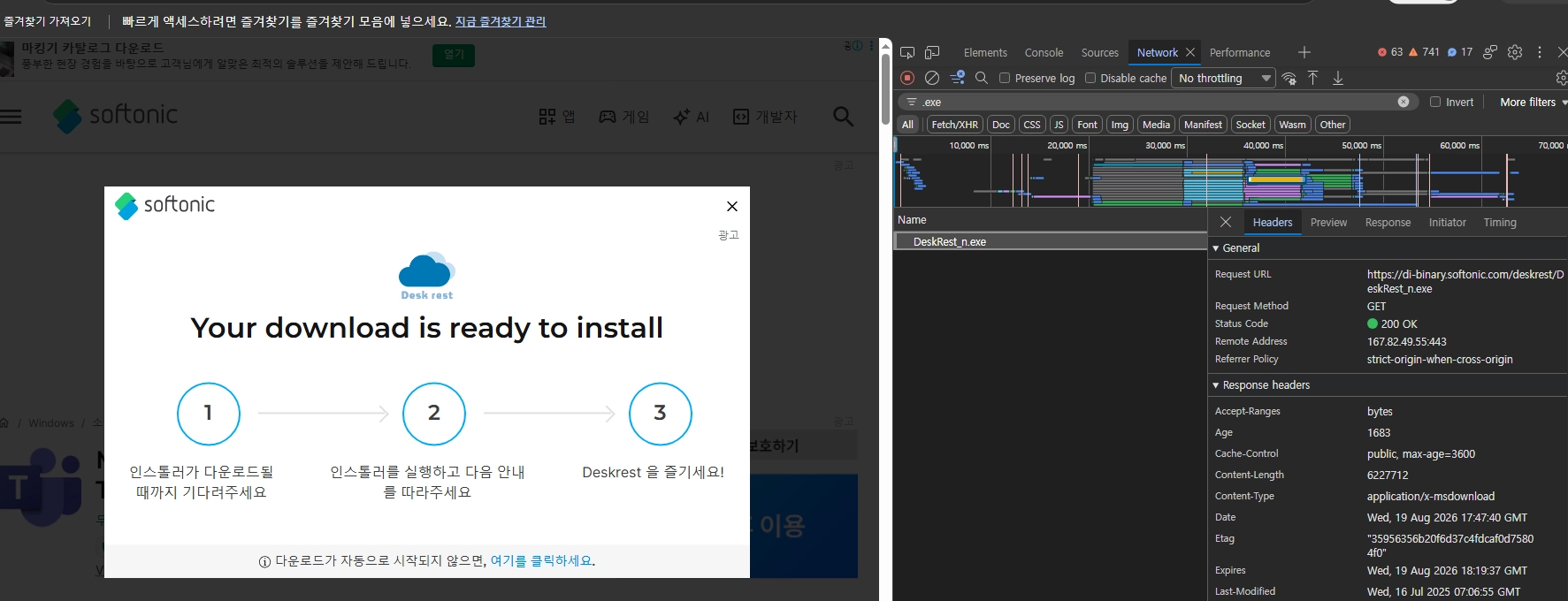Filter requests by Other type
This screenshot has height=601, width=1568.
(1333, 125)
